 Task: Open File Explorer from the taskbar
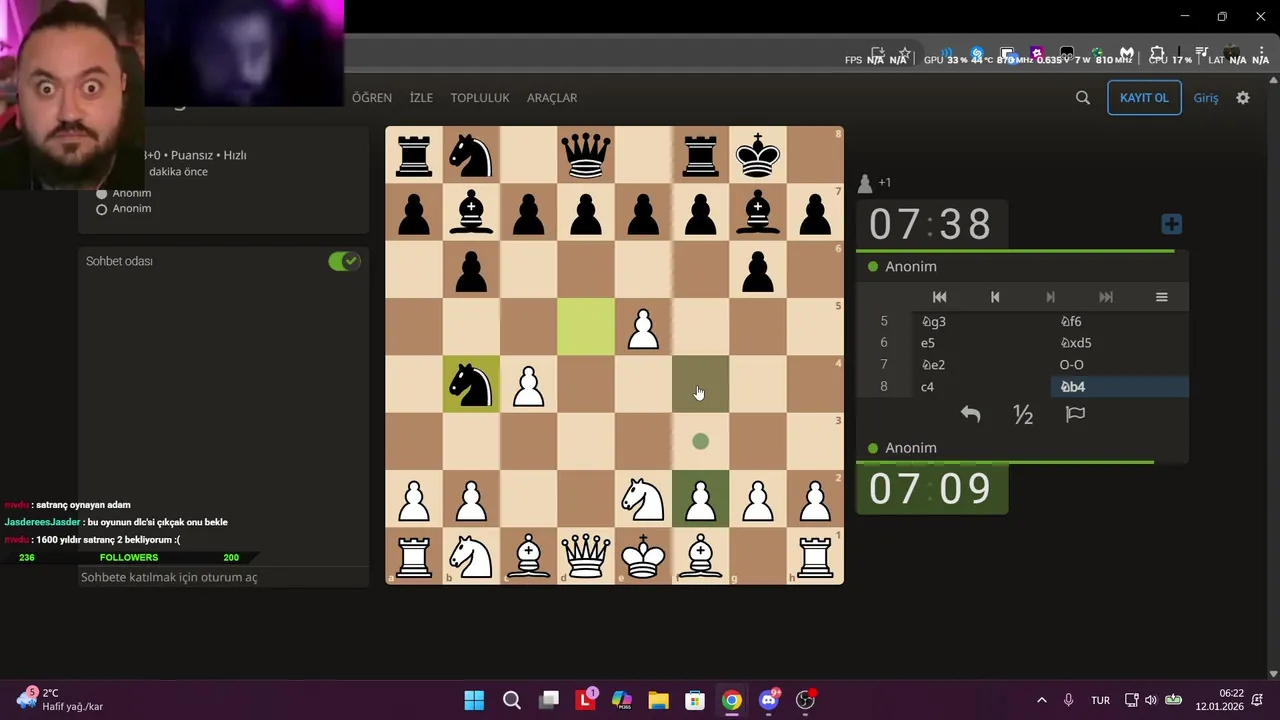[x=658, y=700]
